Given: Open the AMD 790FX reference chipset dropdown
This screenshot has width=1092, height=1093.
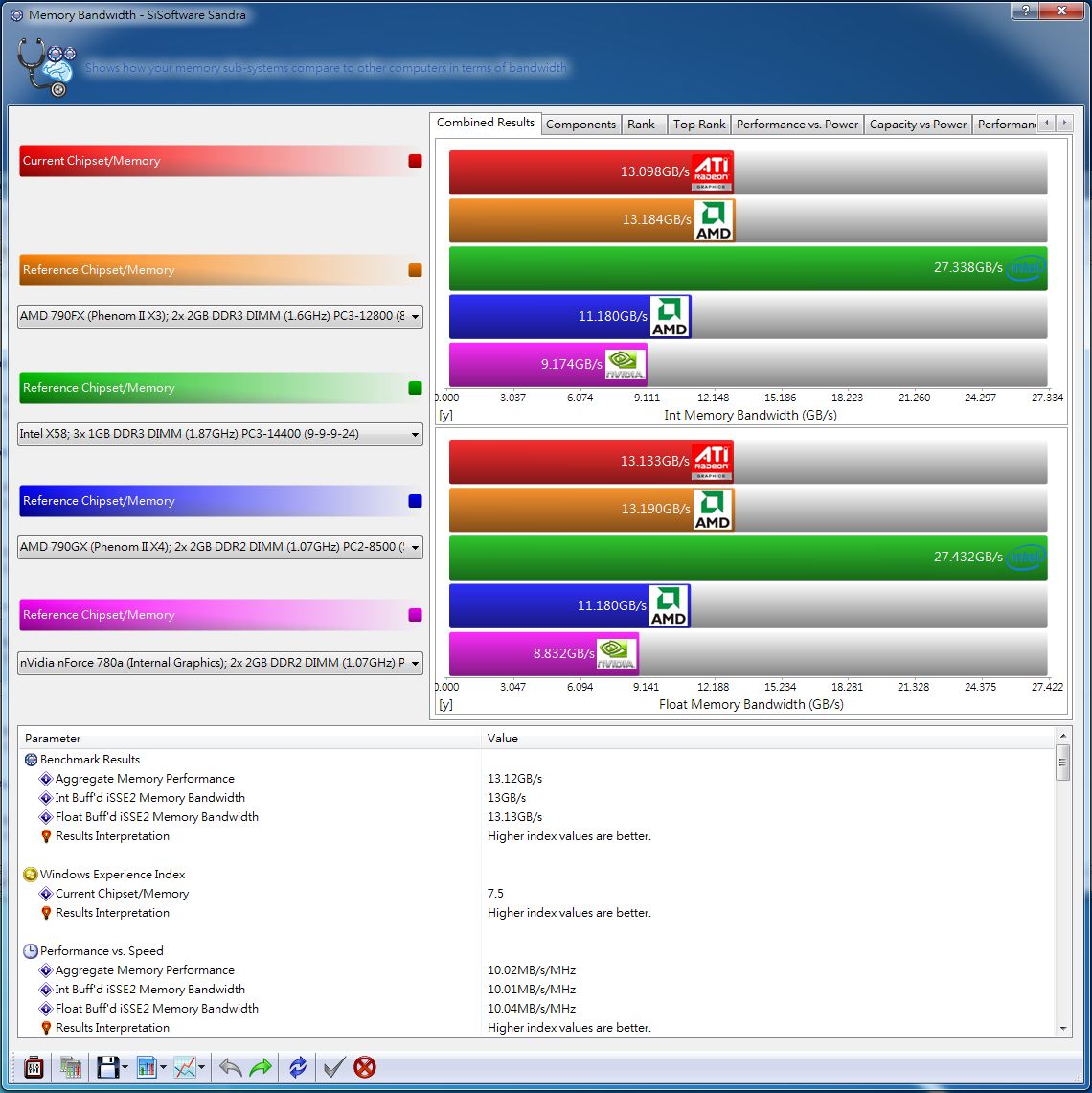Looking at the screenshot, I should pyautogui.click(x=220, y=316).
